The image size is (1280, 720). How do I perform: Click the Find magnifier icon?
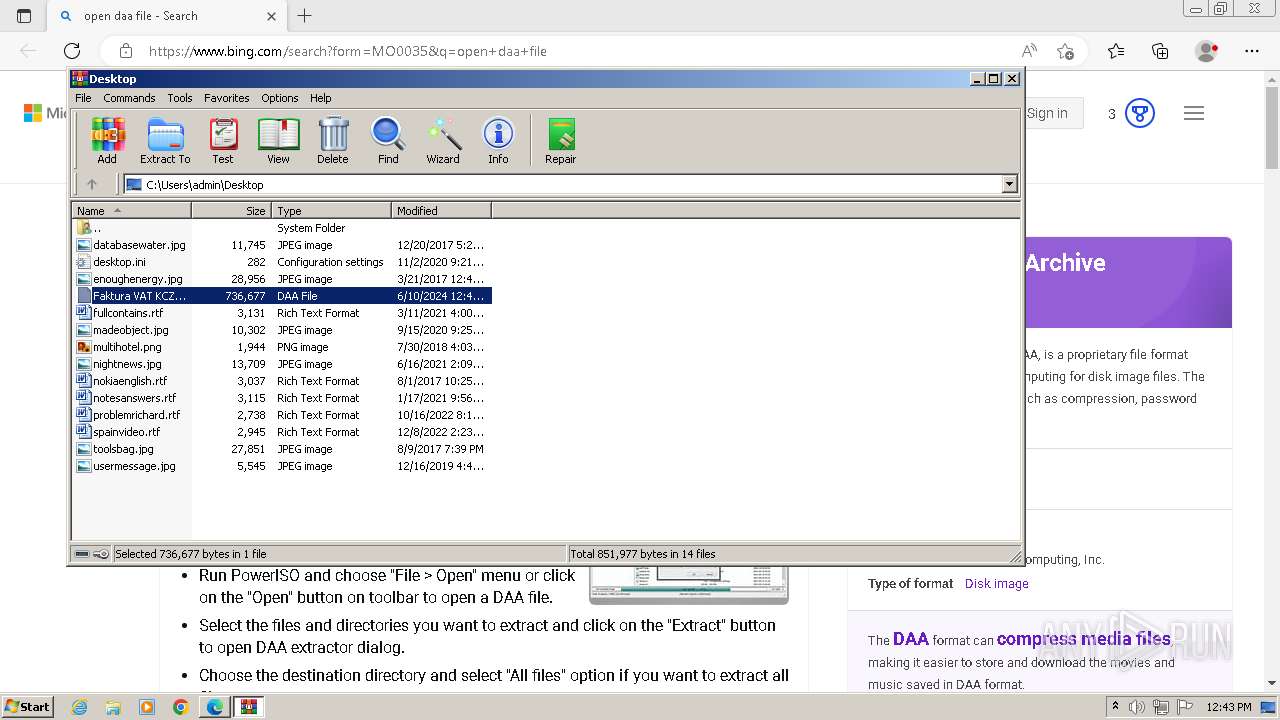coord(388,140)
